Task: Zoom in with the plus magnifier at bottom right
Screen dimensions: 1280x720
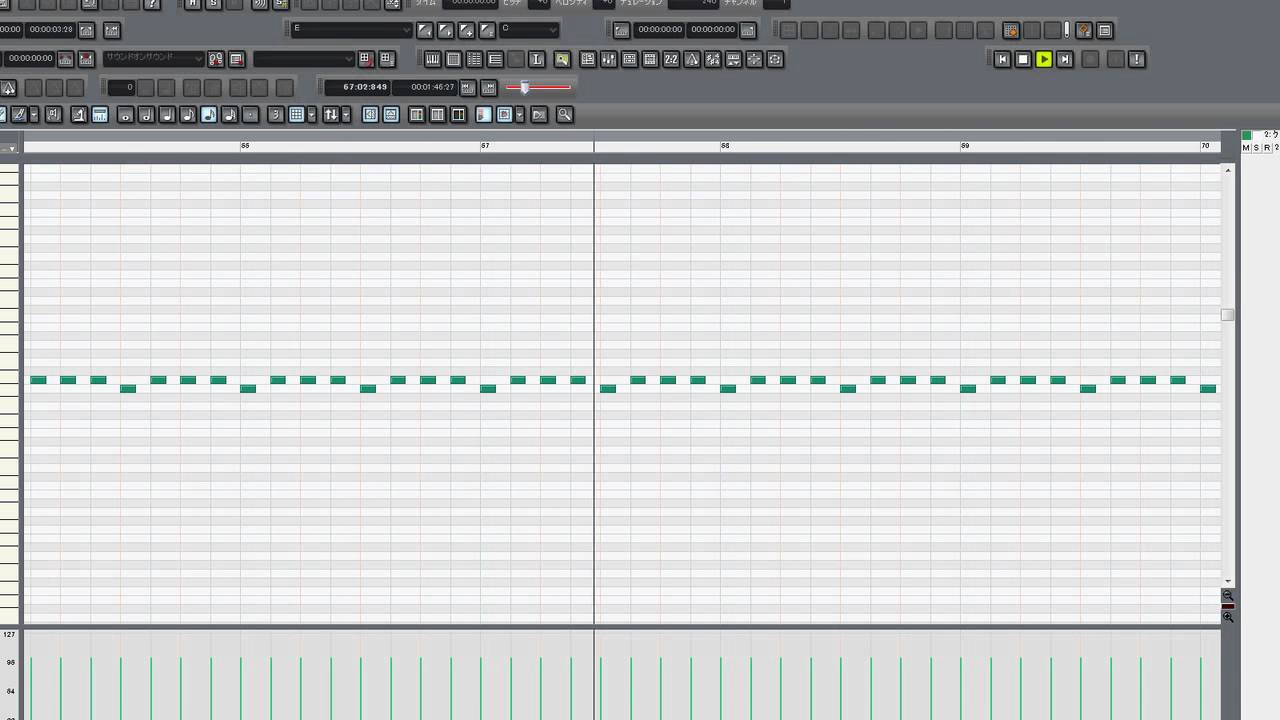Action: [x=1228, y=617]
